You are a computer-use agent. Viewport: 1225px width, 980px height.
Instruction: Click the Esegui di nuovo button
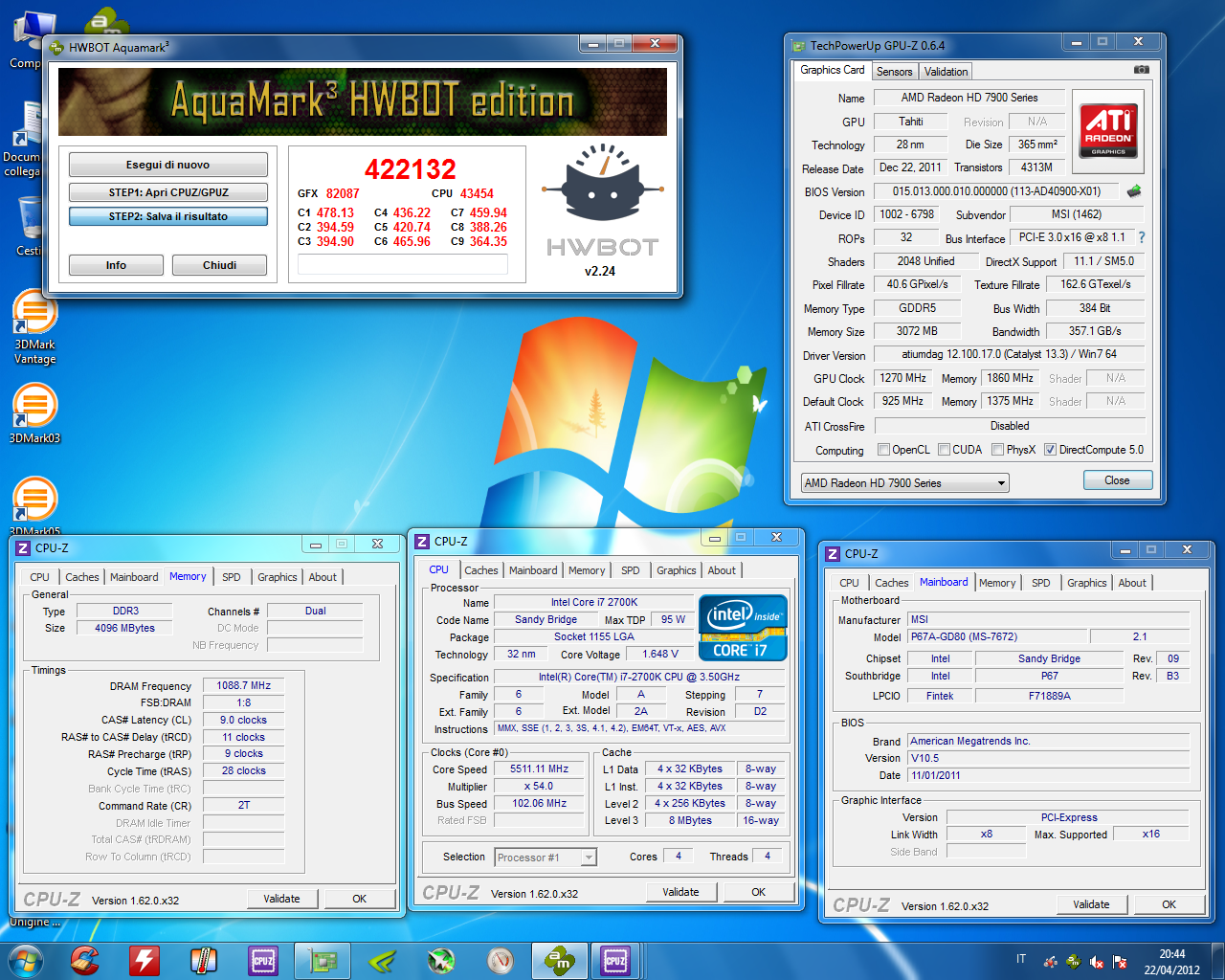pos(167,165)
